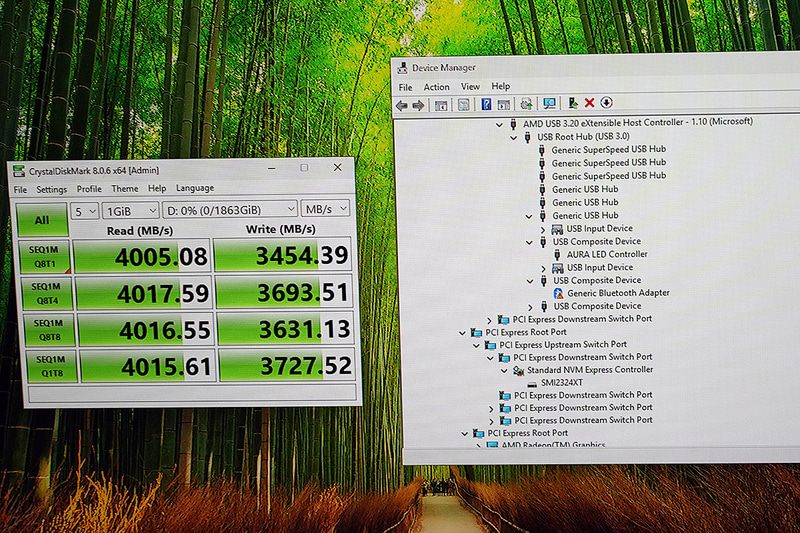Screen dimensions: 800x533
Task: Collapse the AMD USB 3.20 eXtensible Host Controller node
Action: (499, 124)
